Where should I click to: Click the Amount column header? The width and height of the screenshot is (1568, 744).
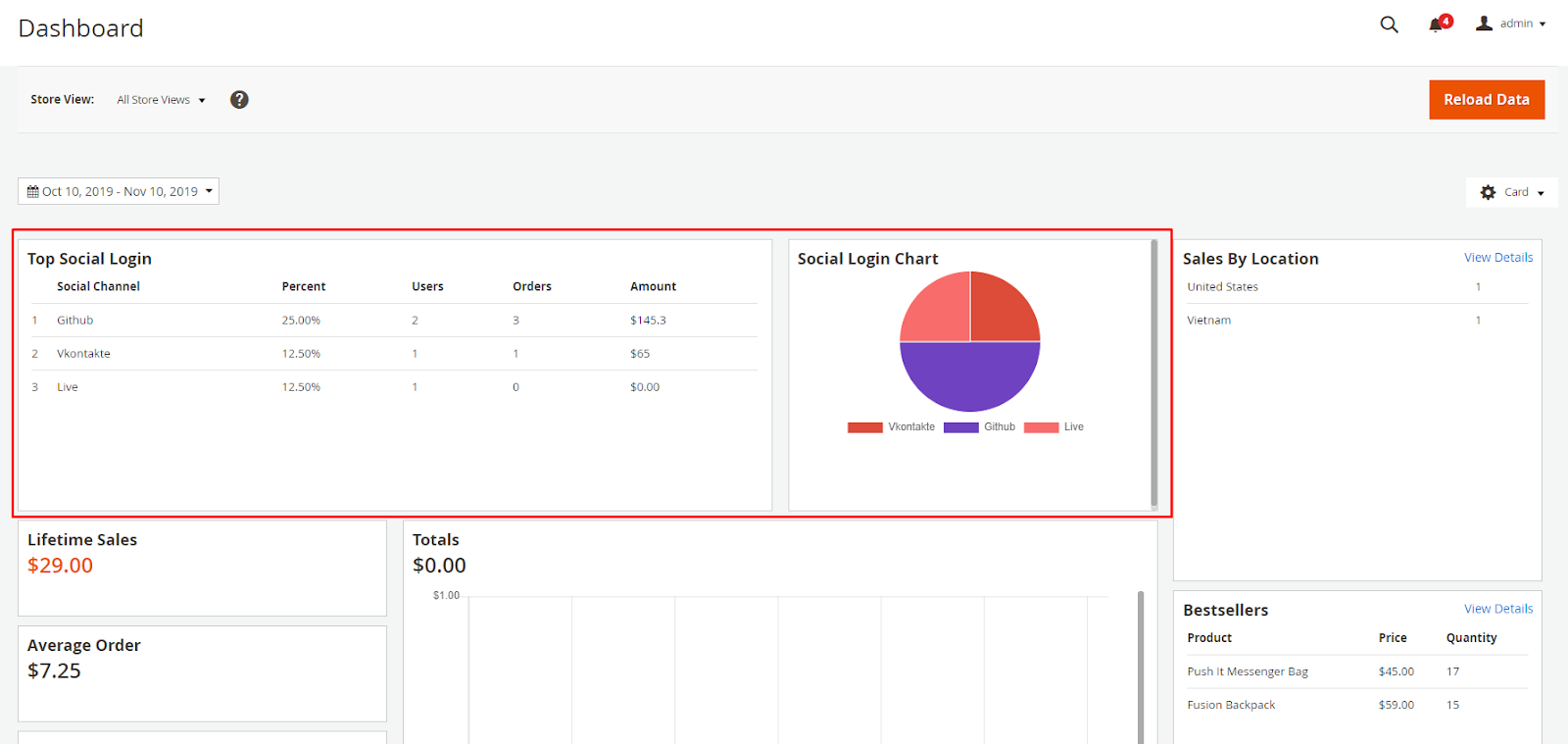(653, 286)
